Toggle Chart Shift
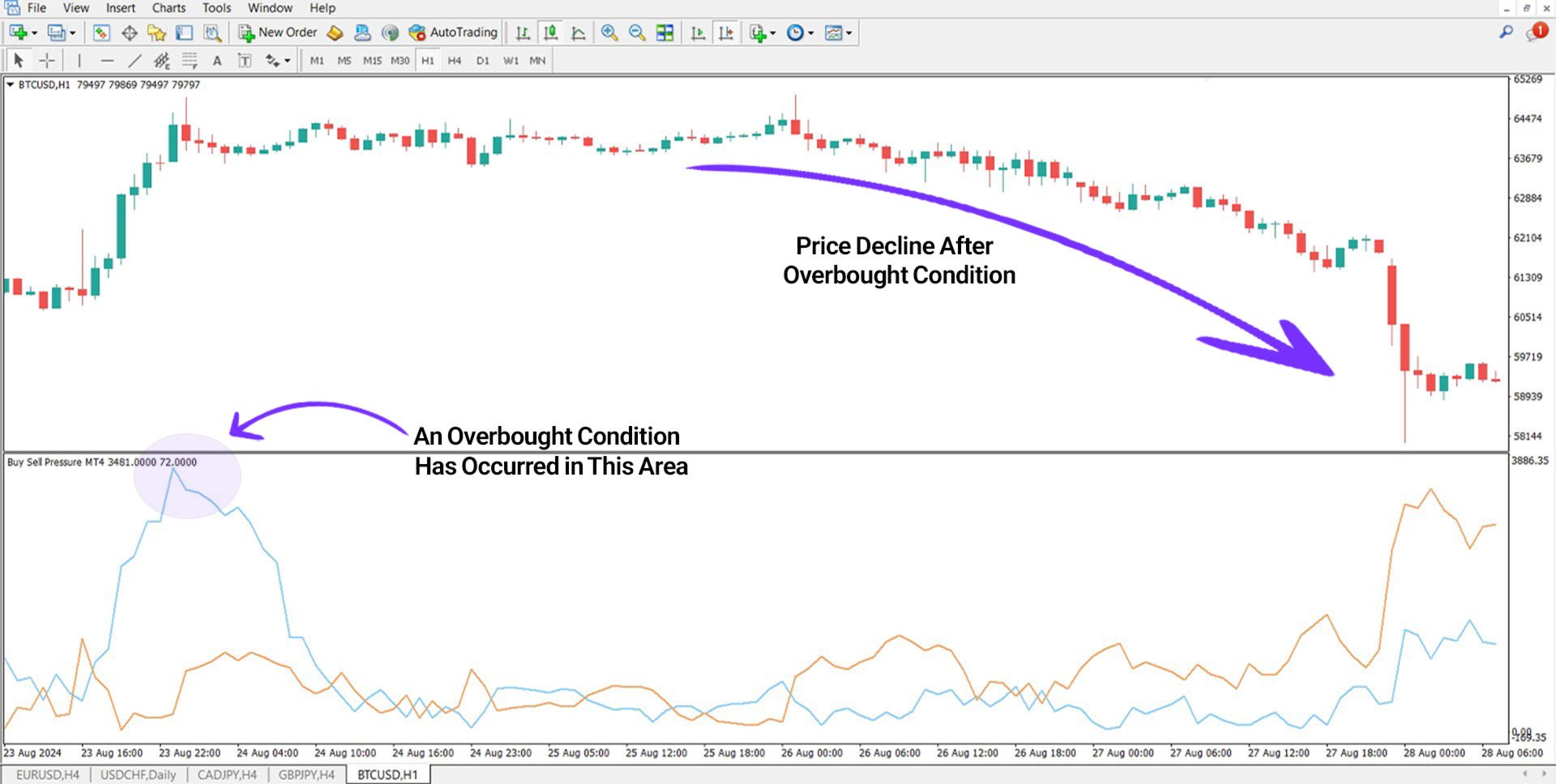The image size is (1556, 784). [x=725, y=32]
